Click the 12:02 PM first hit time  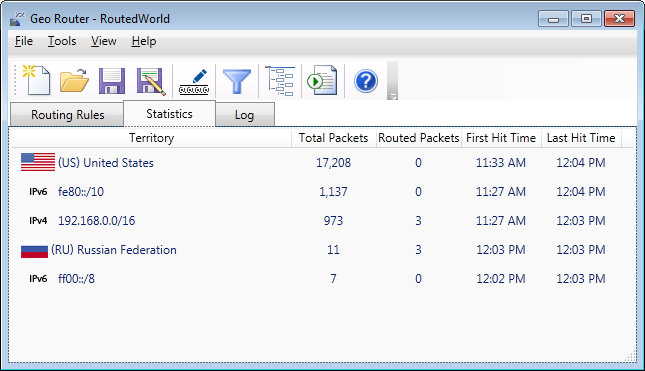[x=501, y=279]
